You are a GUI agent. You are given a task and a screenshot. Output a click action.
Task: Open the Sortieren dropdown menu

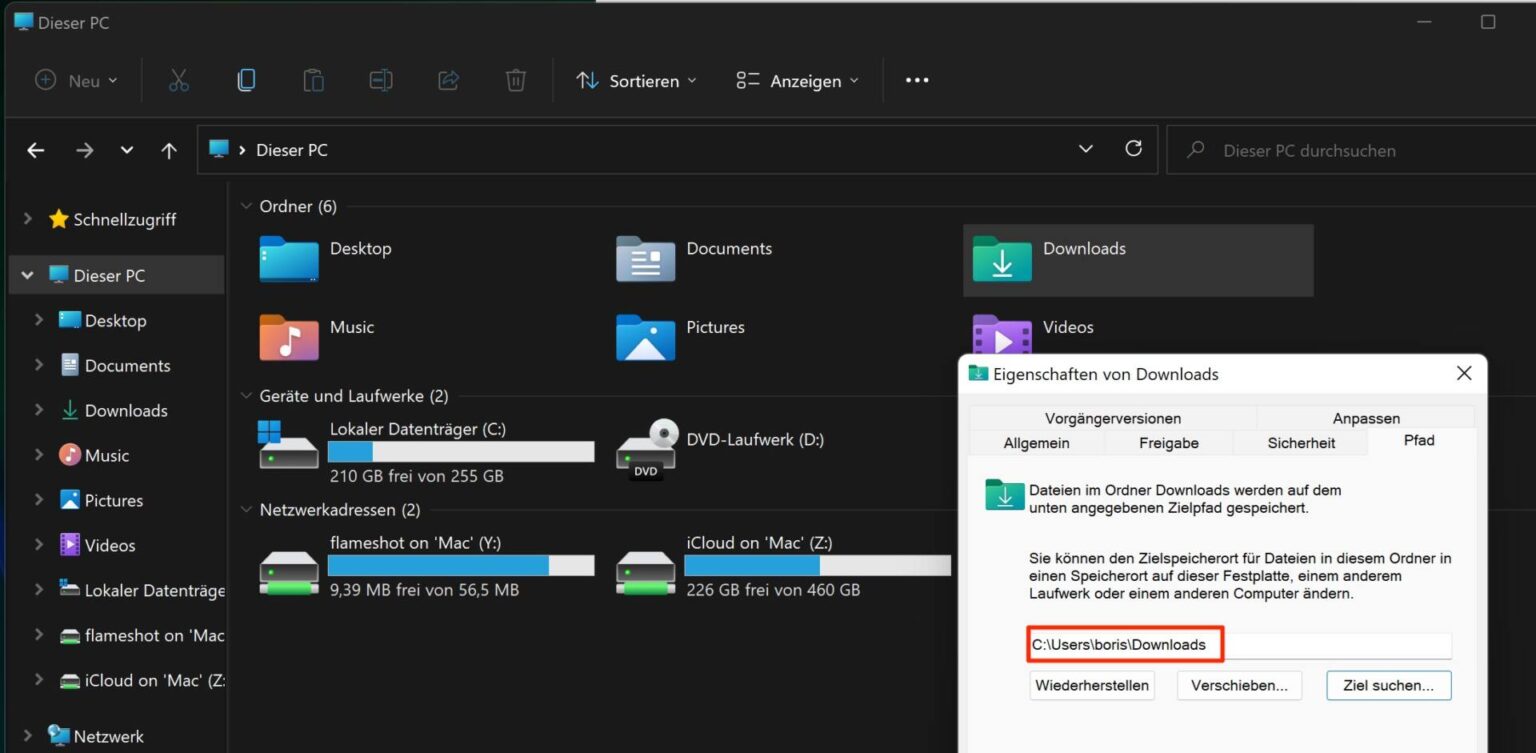click(636, 80)
